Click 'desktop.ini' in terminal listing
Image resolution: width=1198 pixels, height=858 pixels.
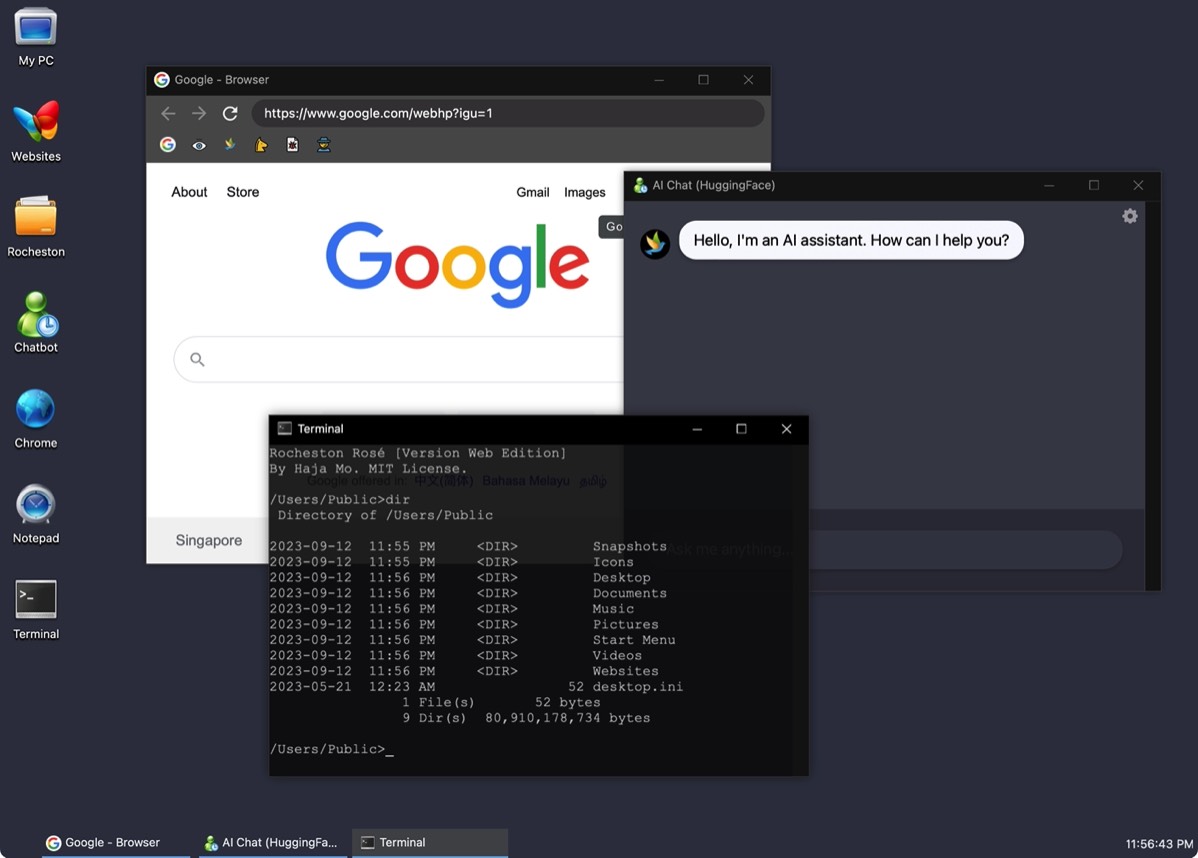tap(637, 687)
